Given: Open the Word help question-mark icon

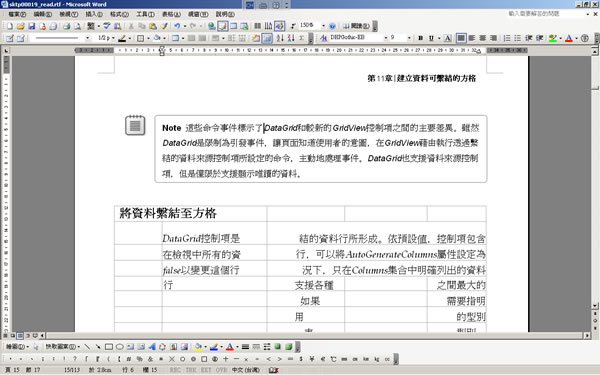Looking at the screenshot, I should pos(333,26).
